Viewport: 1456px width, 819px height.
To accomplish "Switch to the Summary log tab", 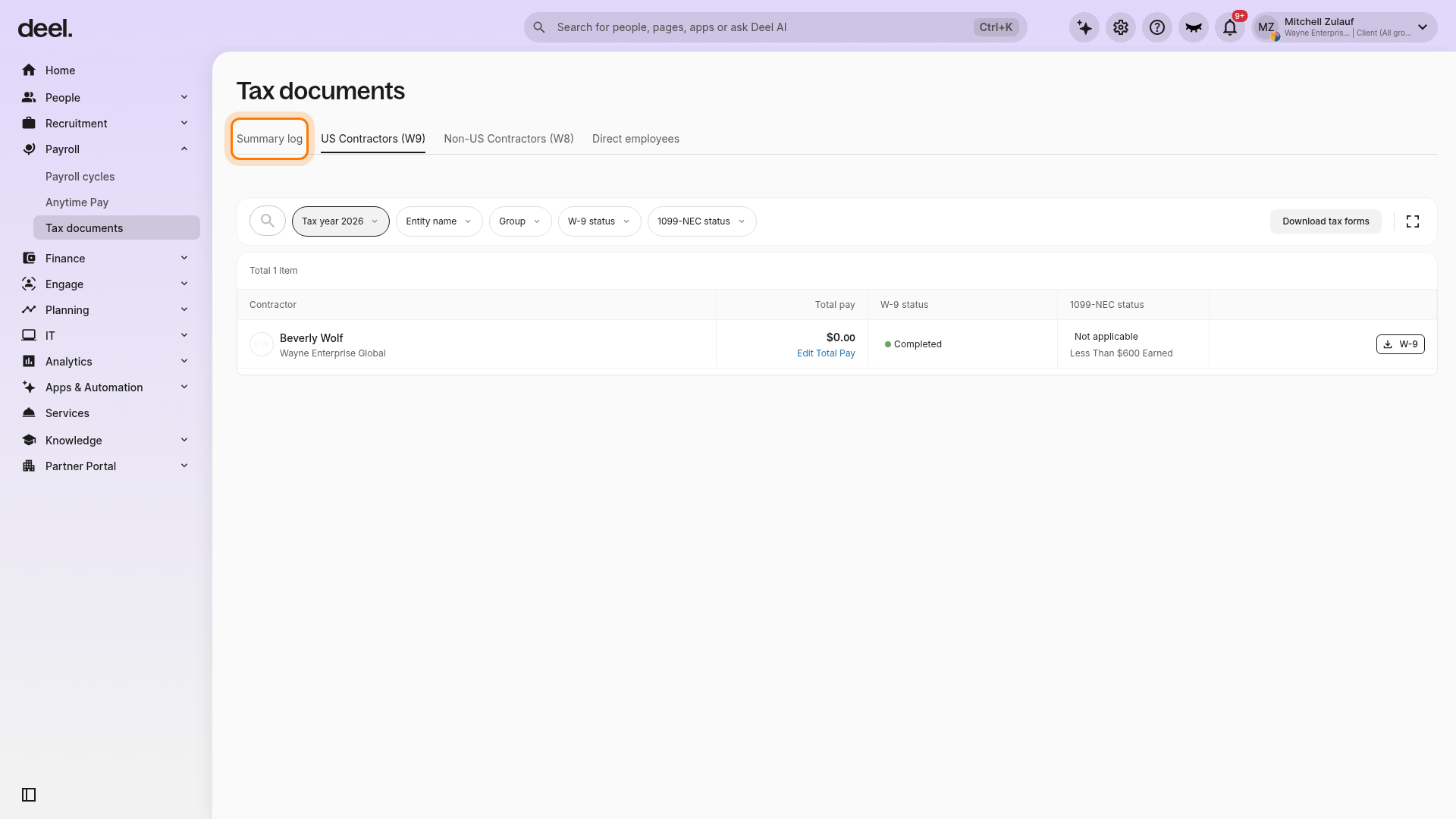I will pyautogui.click(x=269, y=139).
